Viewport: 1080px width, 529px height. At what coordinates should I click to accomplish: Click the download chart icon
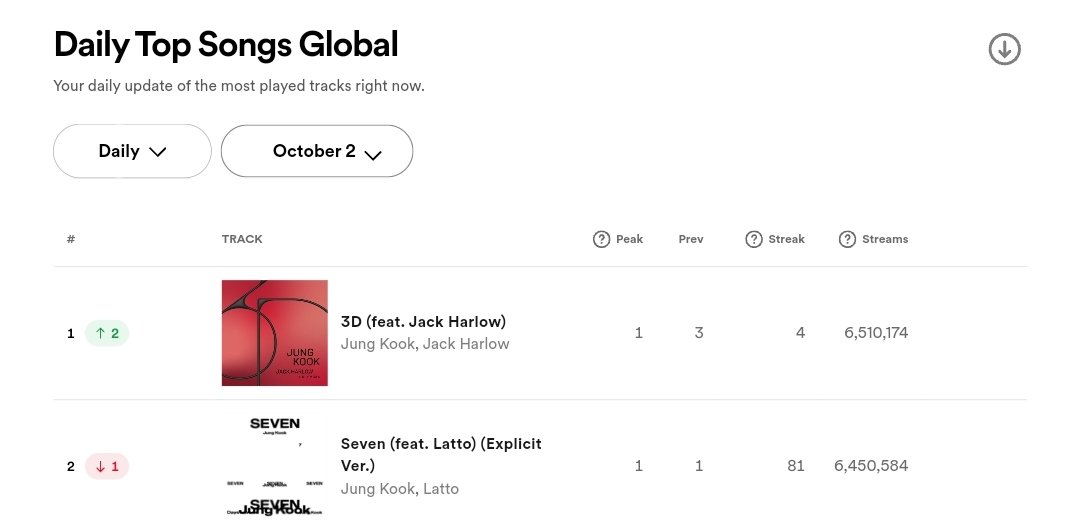(1004, 50)
